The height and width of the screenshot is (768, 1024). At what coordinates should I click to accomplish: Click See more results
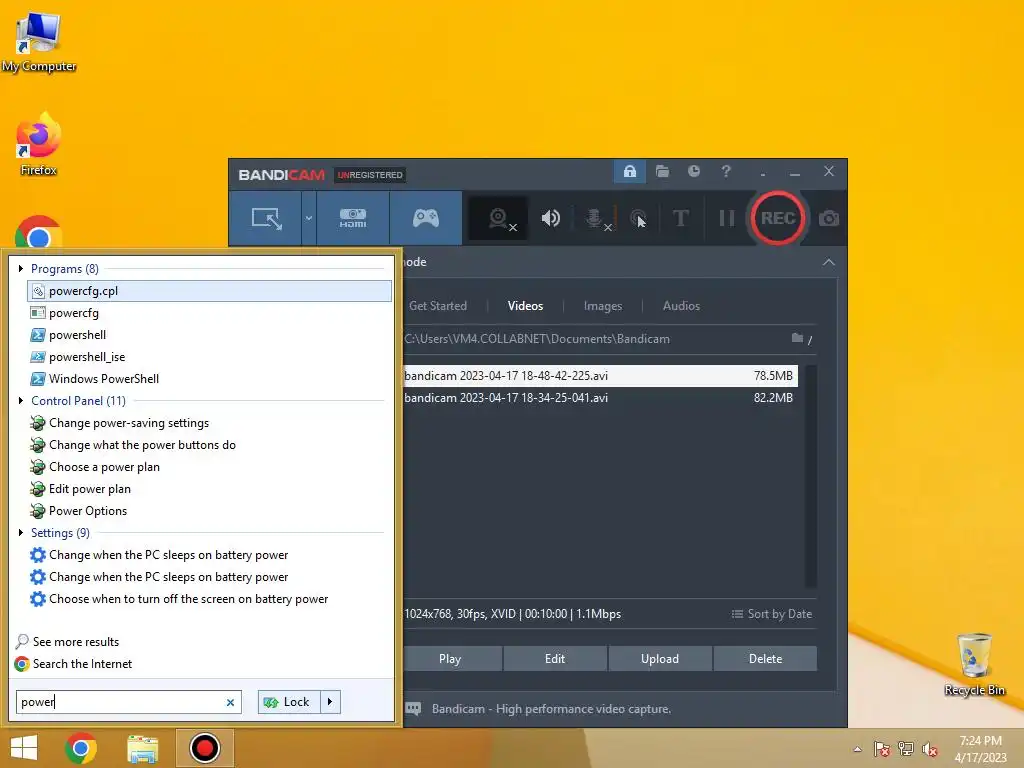click(67, 642)
